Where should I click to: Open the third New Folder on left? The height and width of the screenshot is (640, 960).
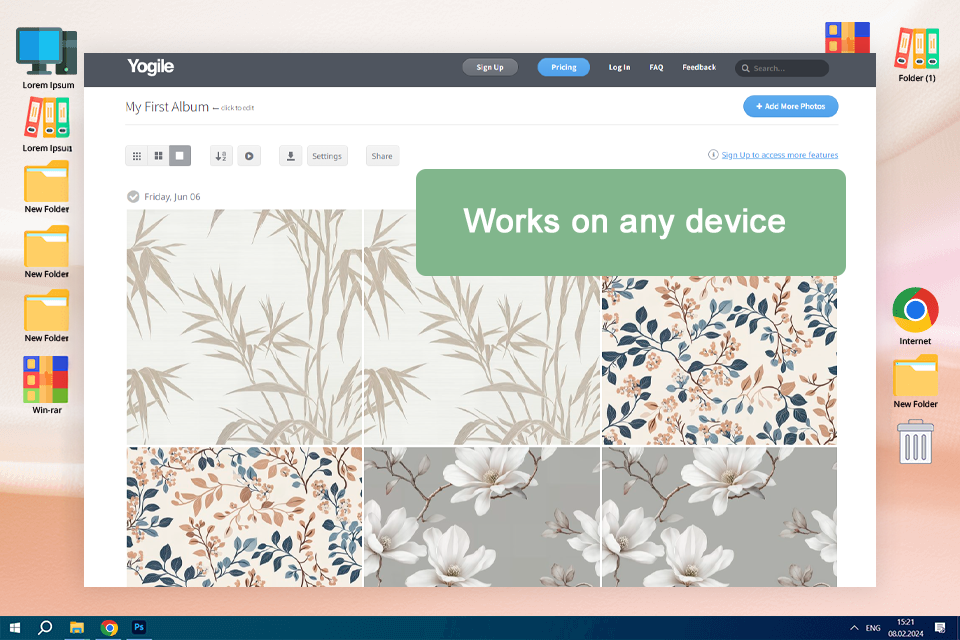coord(47,316)
